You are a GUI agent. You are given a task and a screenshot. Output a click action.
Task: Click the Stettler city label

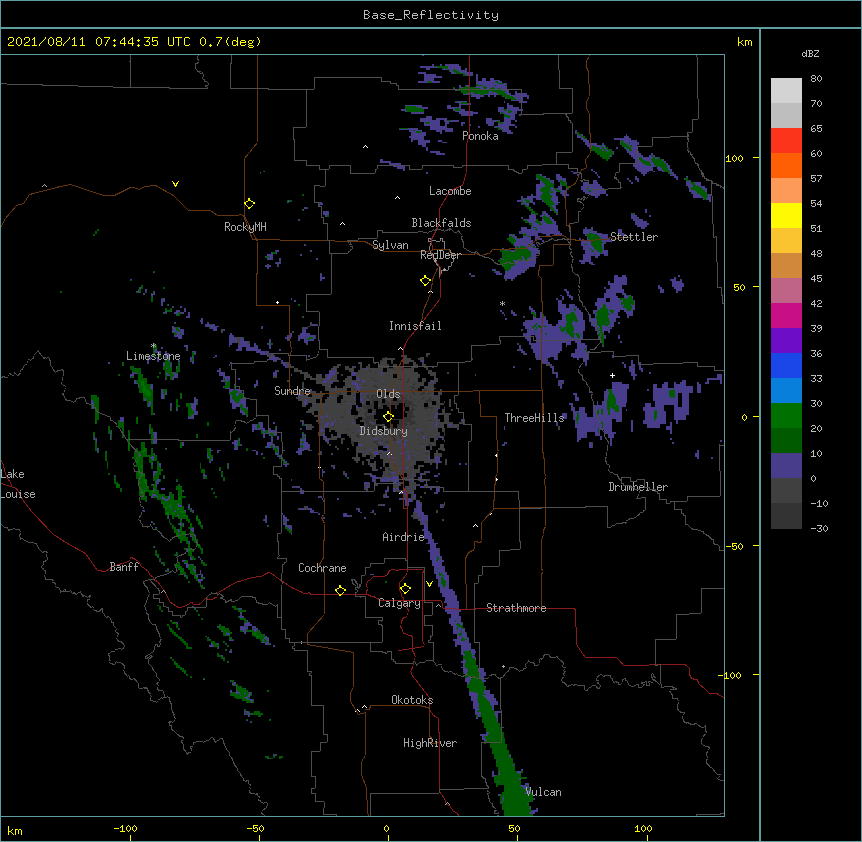tap(634, 237)
